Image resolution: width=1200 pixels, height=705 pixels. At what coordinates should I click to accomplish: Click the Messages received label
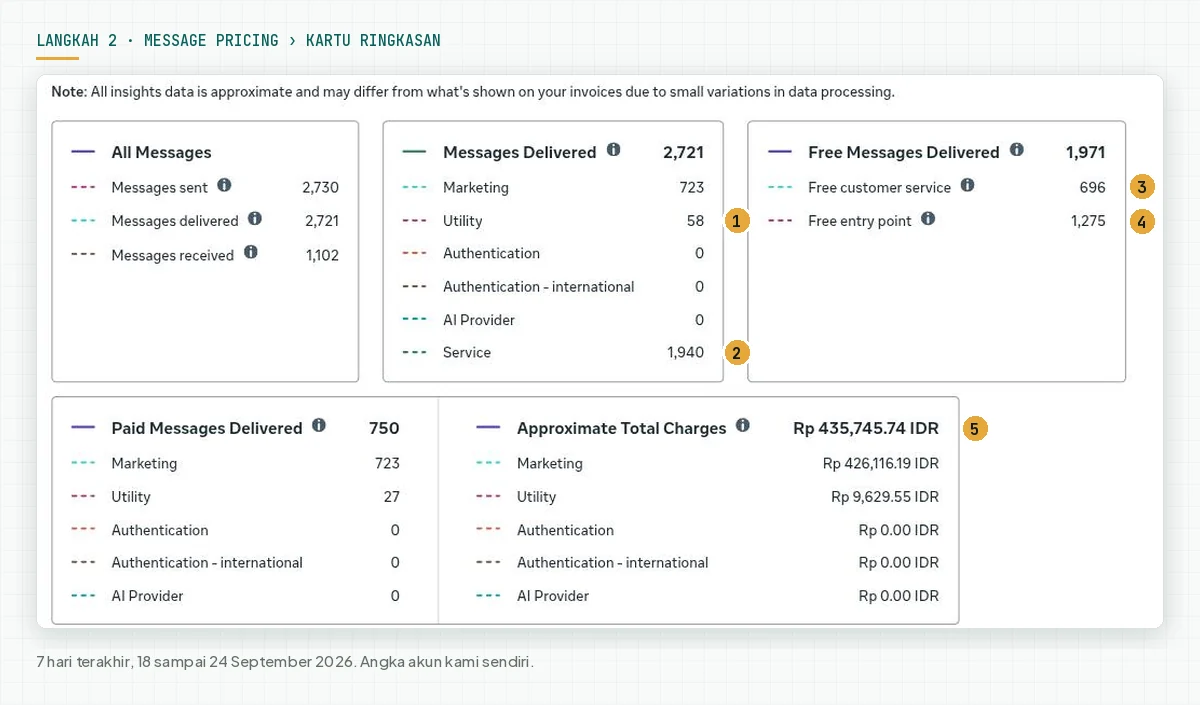tap(172, 255)
